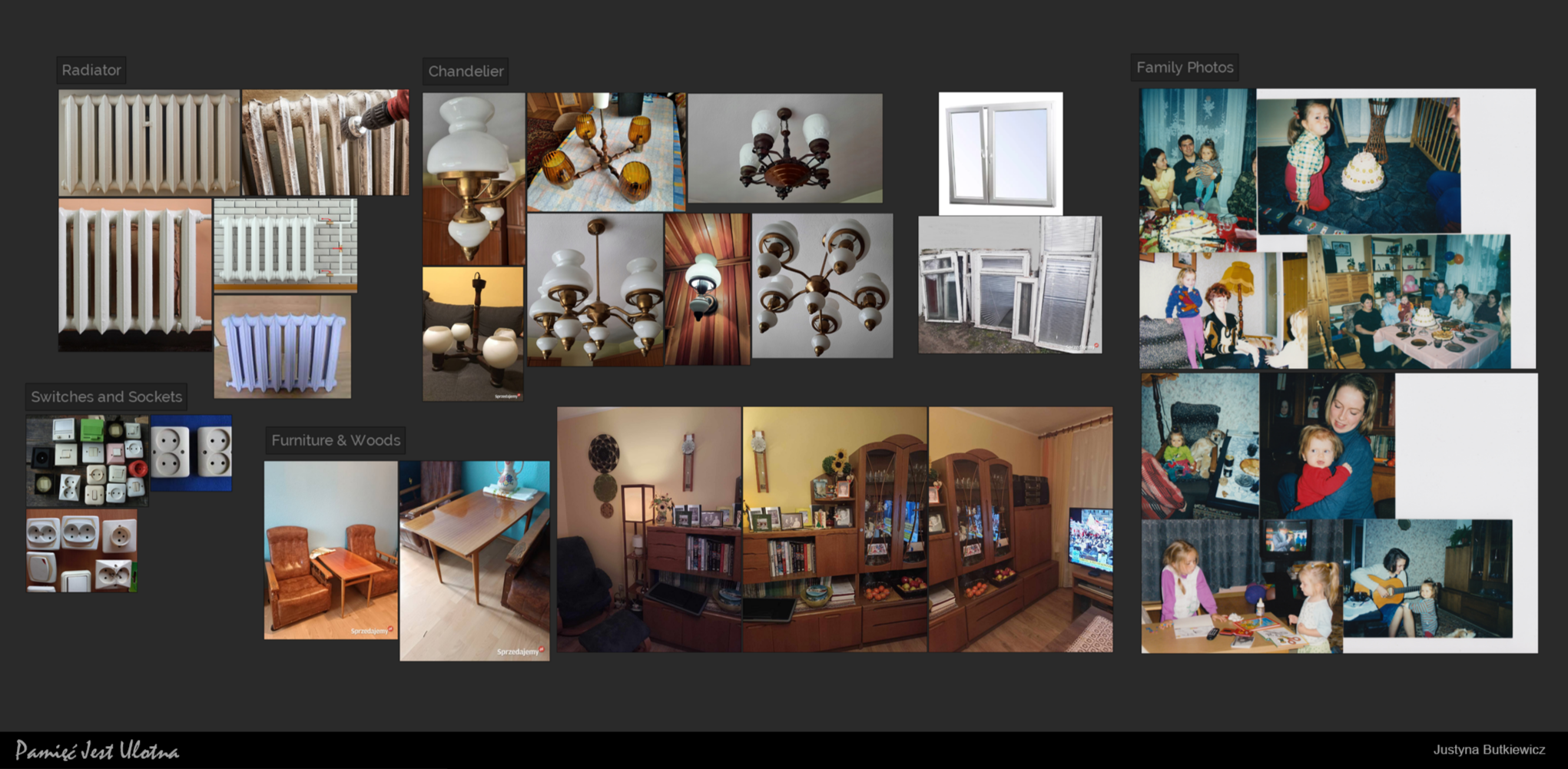Screen dimensions: 1568x769
Task: Open the brown leather armchairs photo
Action: tap(330, 550)
